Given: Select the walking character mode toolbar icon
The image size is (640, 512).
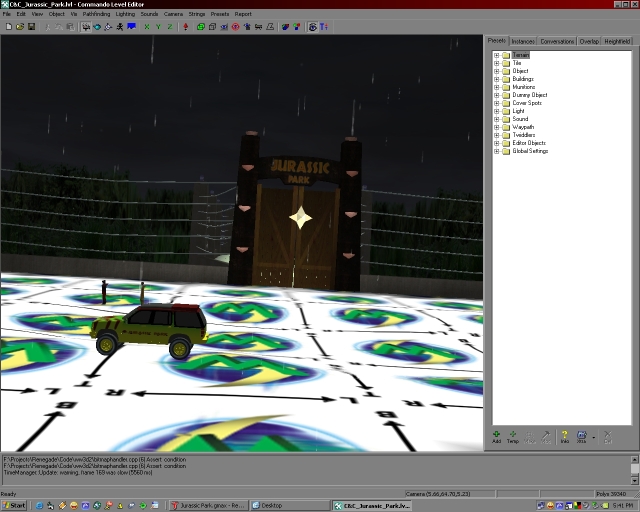Looking at the screenshot, I should click(x=120, y=27).
